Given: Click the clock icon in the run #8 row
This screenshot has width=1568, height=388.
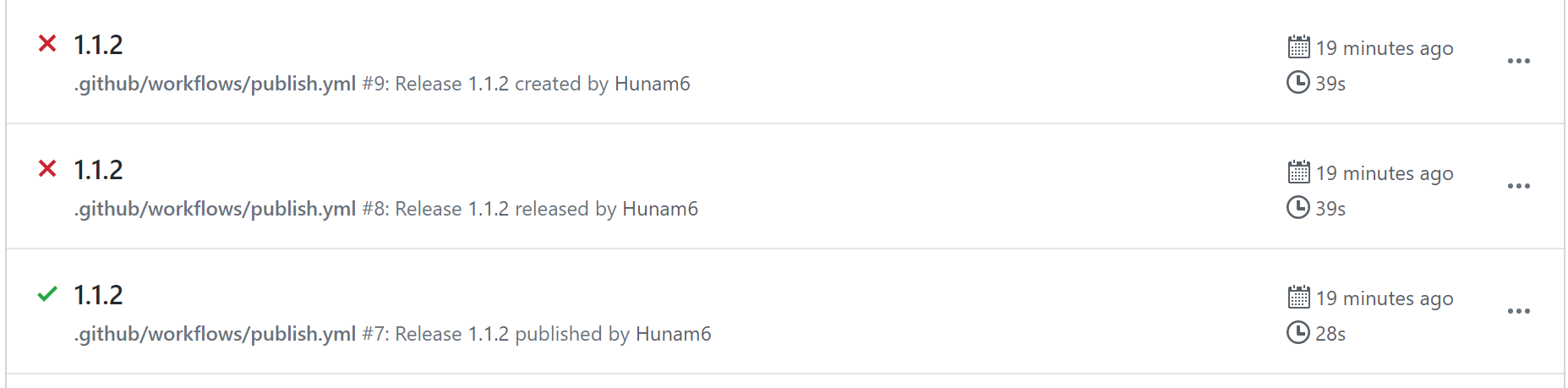Looking at the screenshot, I should (1298, 207).
